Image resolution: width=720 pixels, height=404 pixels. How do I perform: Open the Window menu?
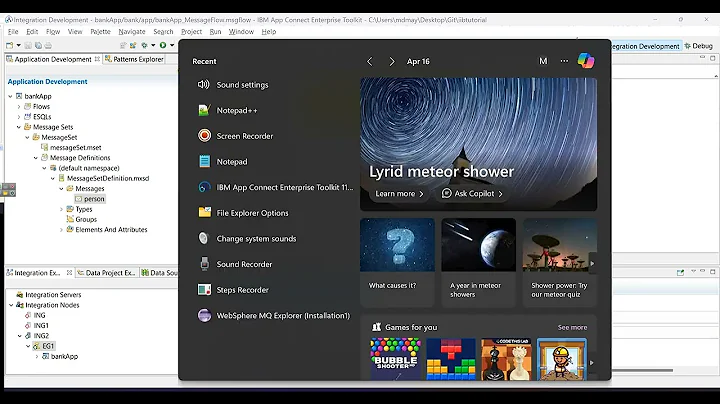(241, 32)
